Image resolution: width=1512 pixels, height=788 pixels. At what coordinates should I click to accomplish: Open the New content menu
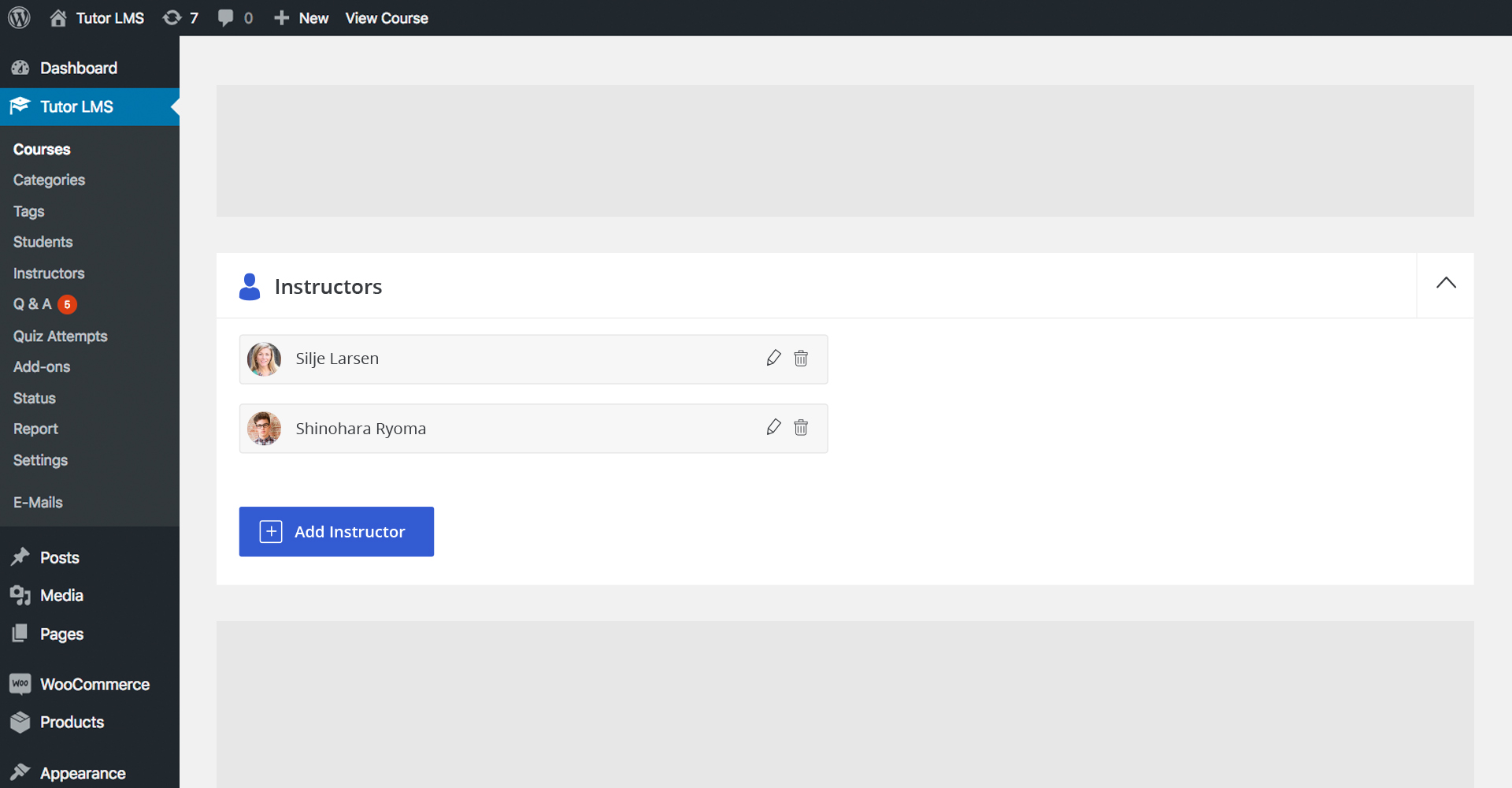click(302, 17)
